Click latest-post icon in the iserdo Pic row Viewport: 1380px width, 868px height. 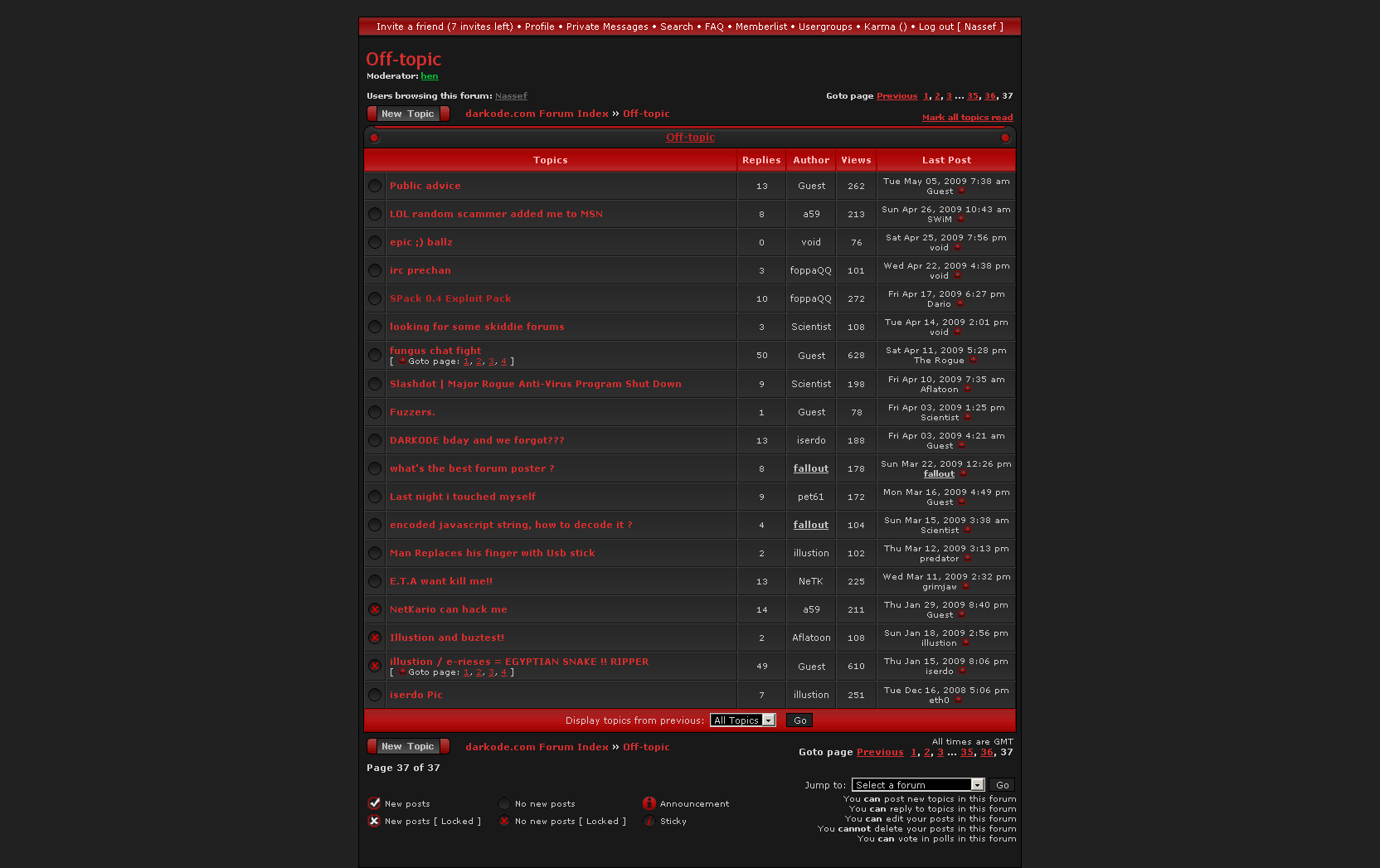pyautogui.click(x=958, y=701)
